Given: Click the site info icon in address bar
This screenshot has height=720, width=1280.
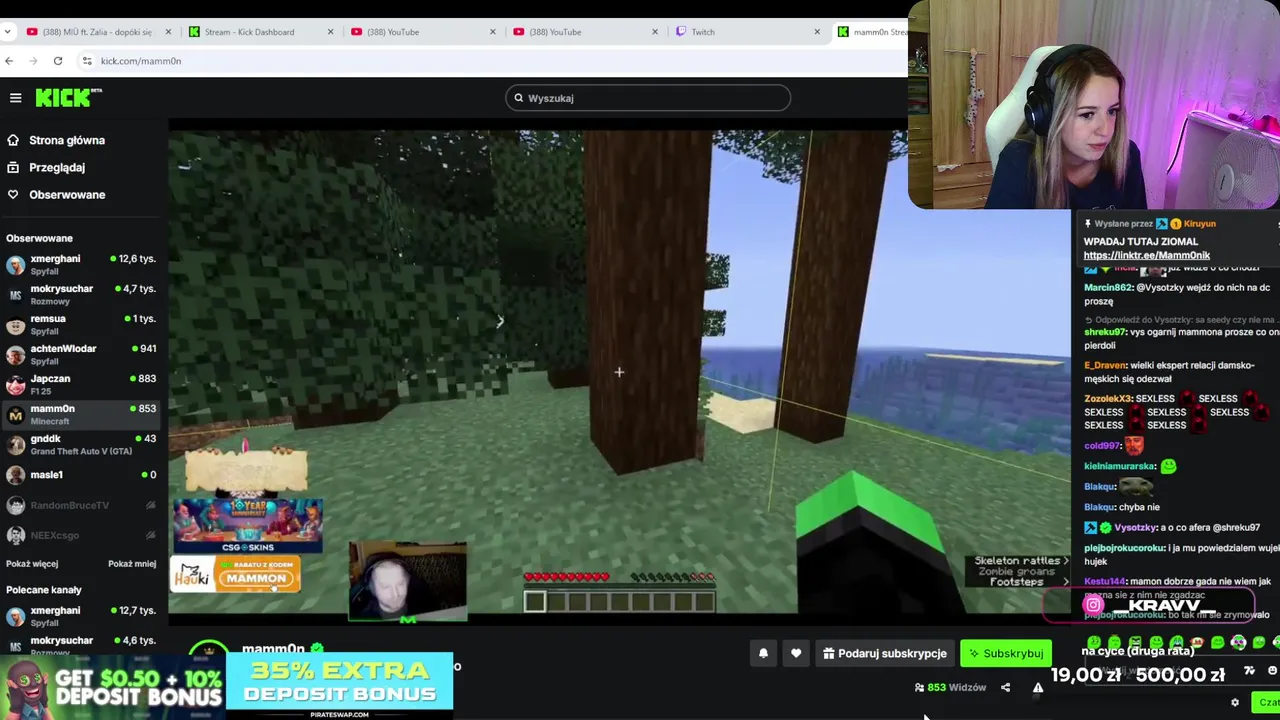Looking at the screenshot, I should (87, 61).
